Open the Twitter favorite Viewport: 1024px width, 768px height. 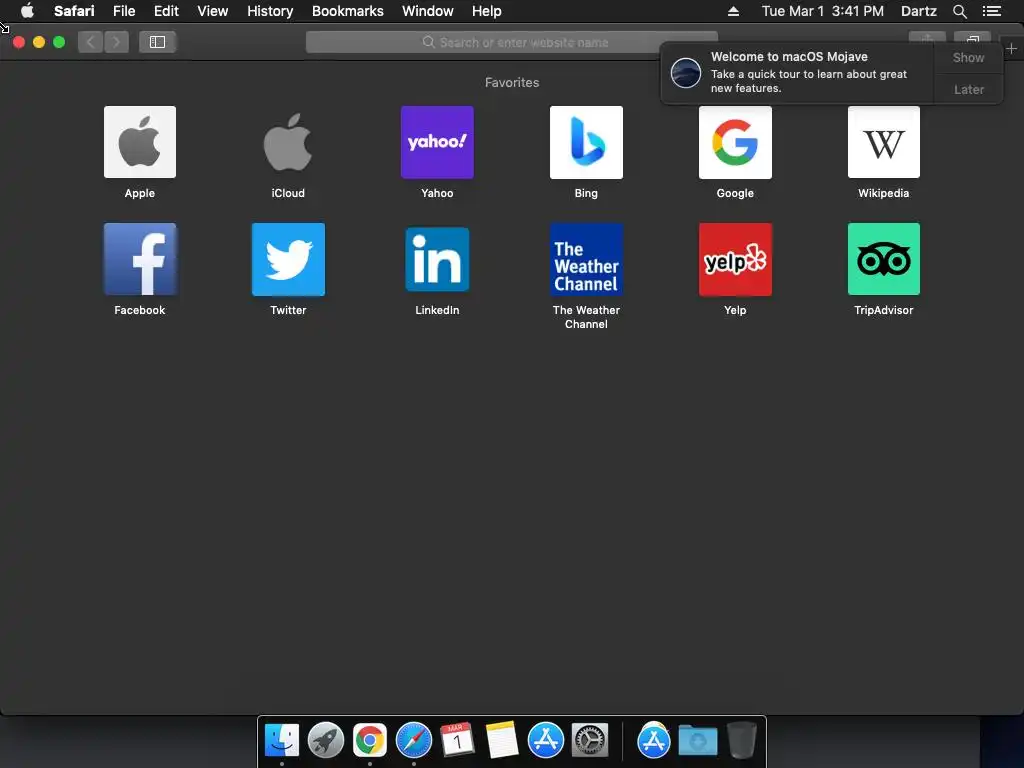click(x=288, y=259)
